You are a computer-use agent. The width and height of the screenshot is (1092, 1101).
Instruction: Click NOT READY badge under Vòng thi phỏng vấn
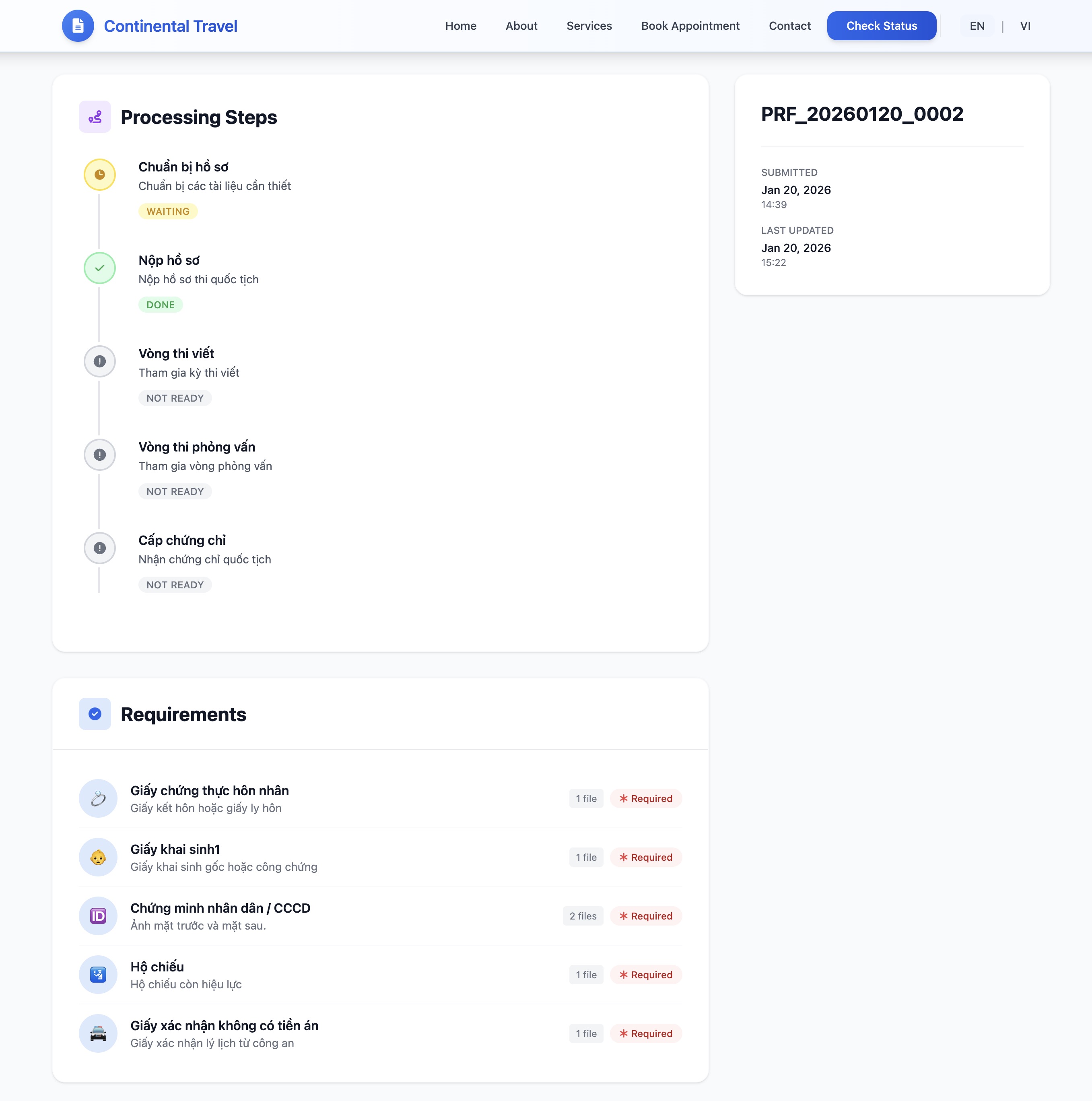[x=175, y=492]
